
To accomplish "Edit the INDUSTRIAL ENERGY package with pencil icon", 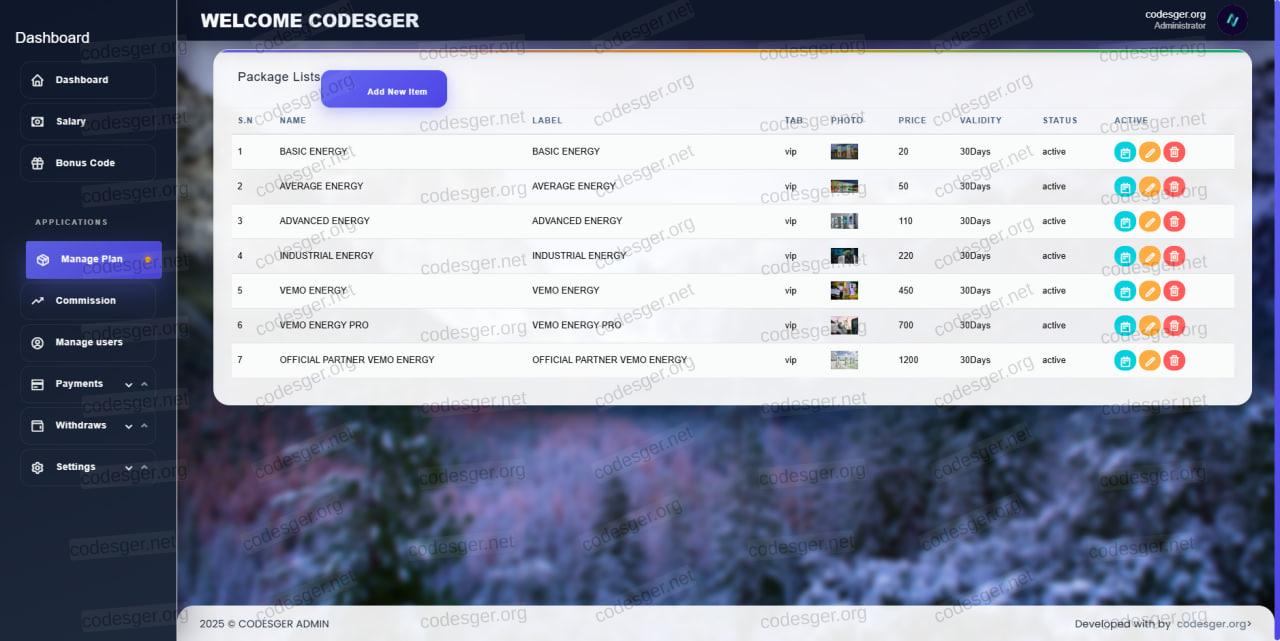I will tap(1150, 256).
